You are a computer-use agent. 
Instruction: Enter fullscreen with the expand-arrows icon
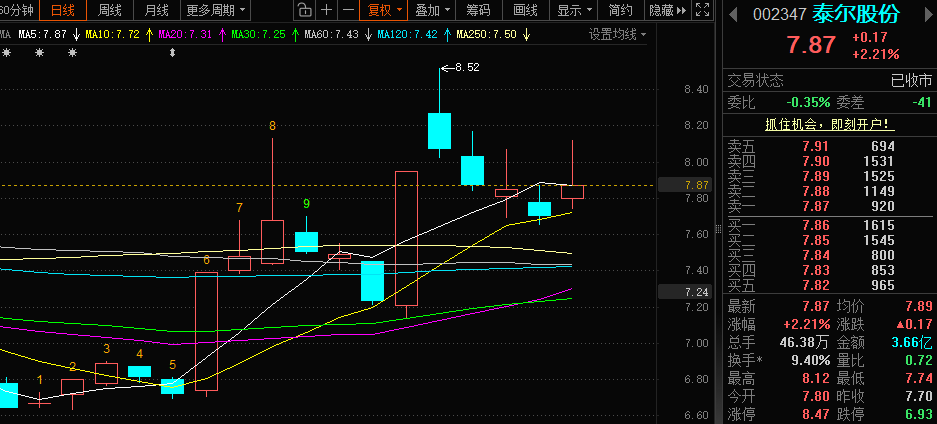coord(703,10)
